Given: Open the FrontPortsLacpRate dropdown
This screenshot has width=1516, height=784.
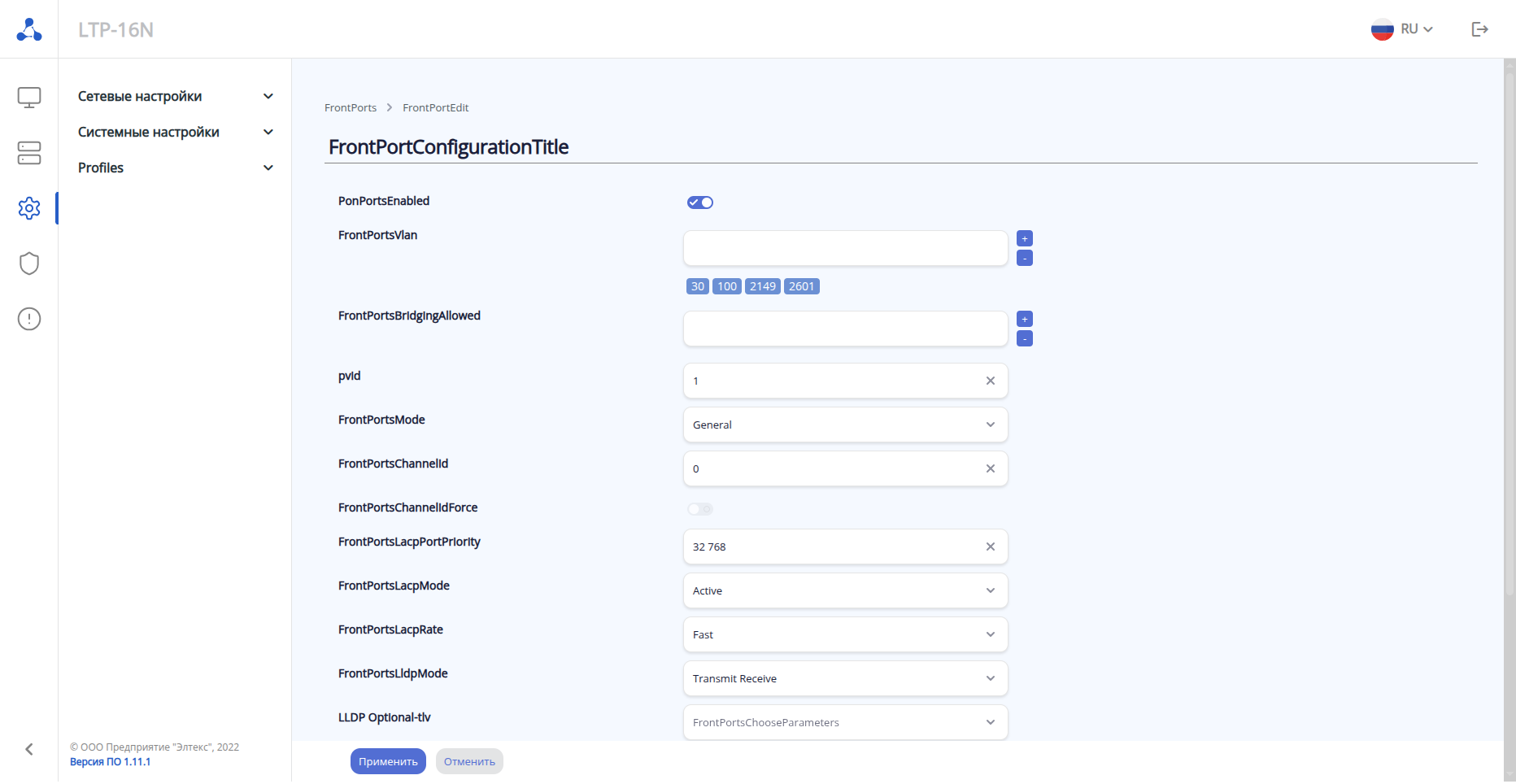Looking at the screenshot, I should pos(845,634).
